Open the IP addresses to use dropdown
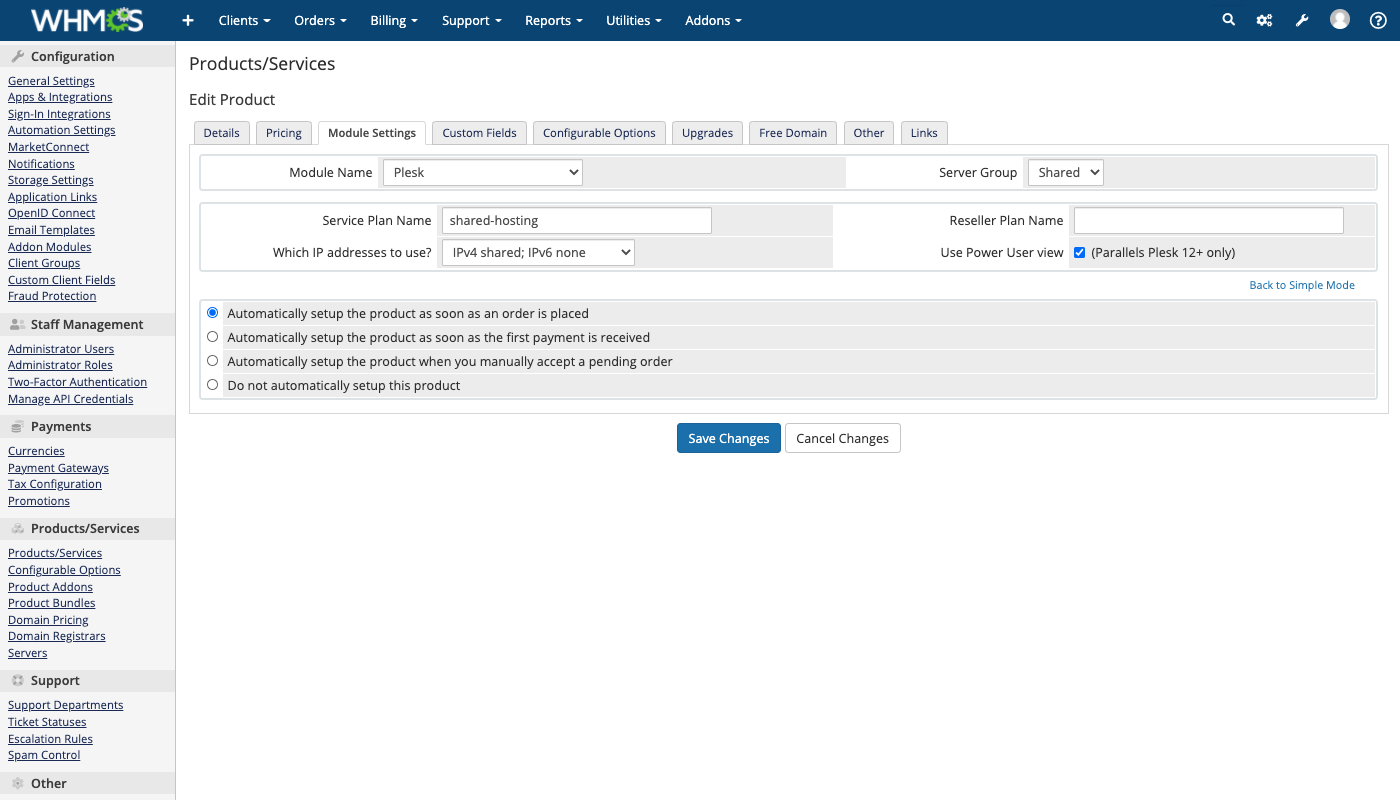The image size is (1400, 800). pyautogui.click(x=538, y=253)
